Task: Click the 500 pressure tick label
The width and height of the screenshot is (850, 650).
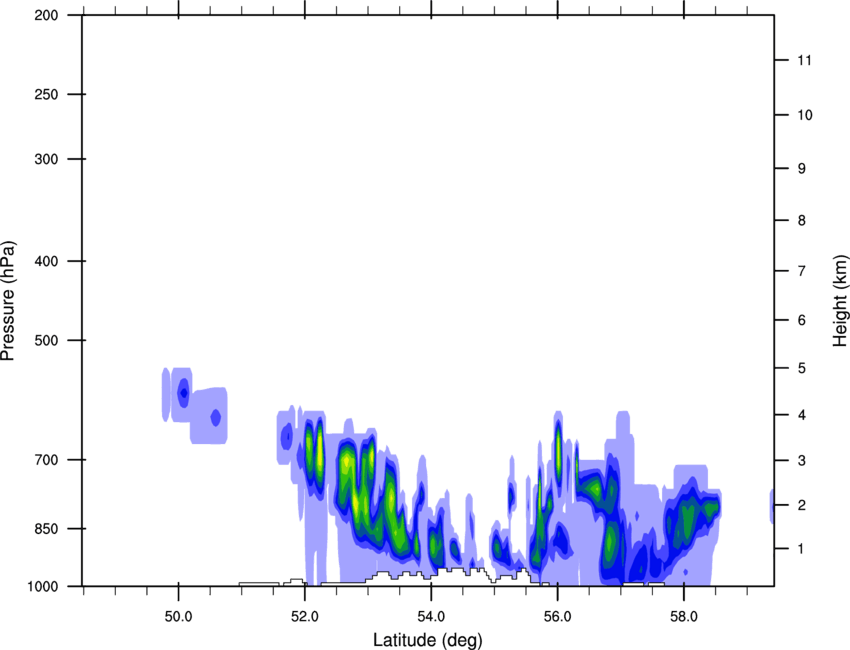Action: [x=44, y=340]
